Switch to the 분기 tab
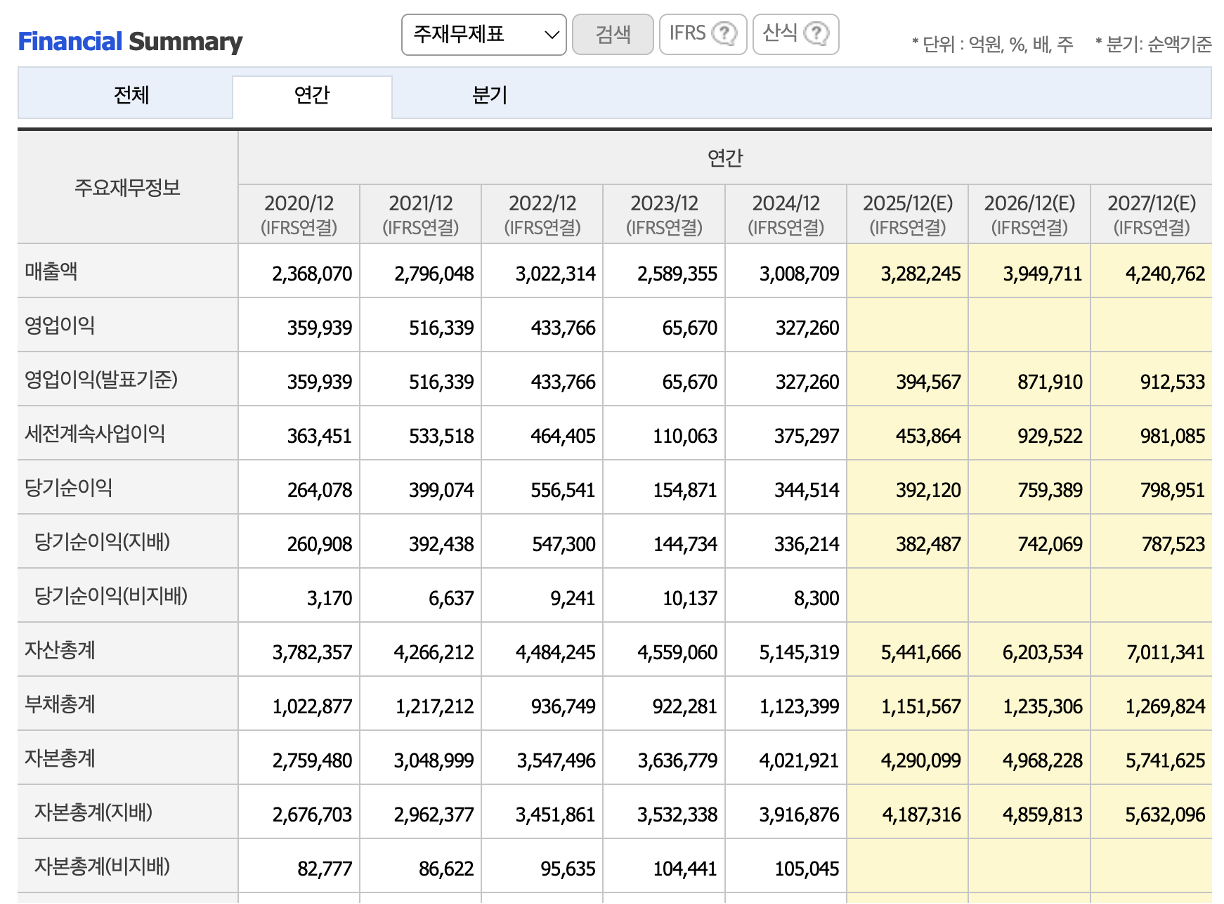Screen dimensions: 1224x904 tap(490, 96)
